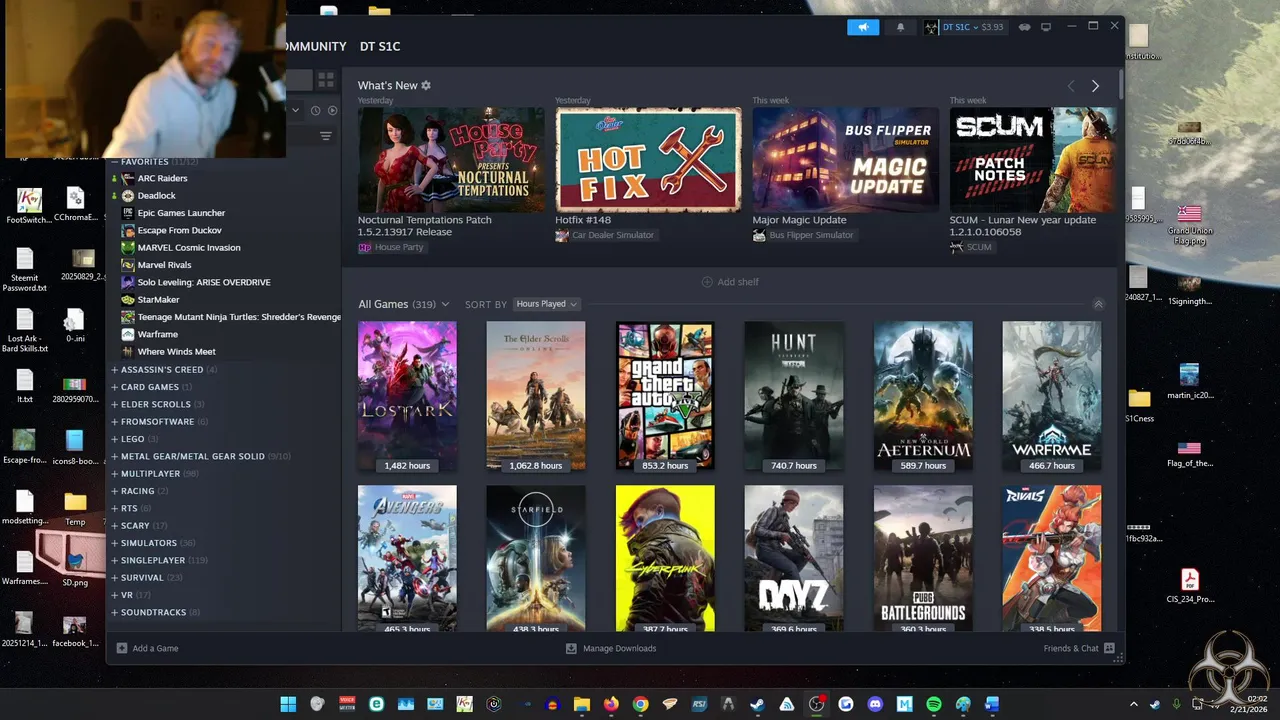Open Cyberpunk game tile
1280x720 pixels.
(665, 558)
